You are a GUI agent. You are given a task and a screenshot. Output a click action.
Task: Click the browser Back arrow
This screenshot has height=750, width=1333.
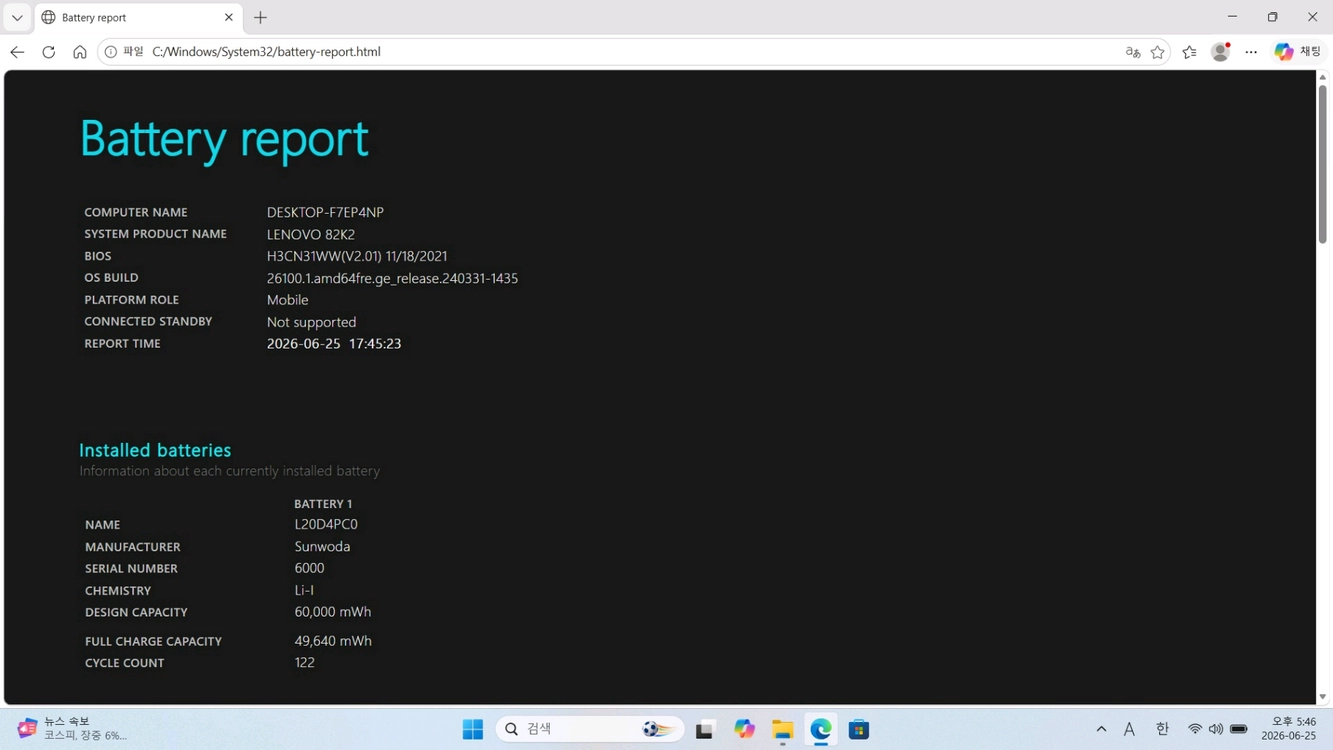pyautogui.click(x=17, y=52)
